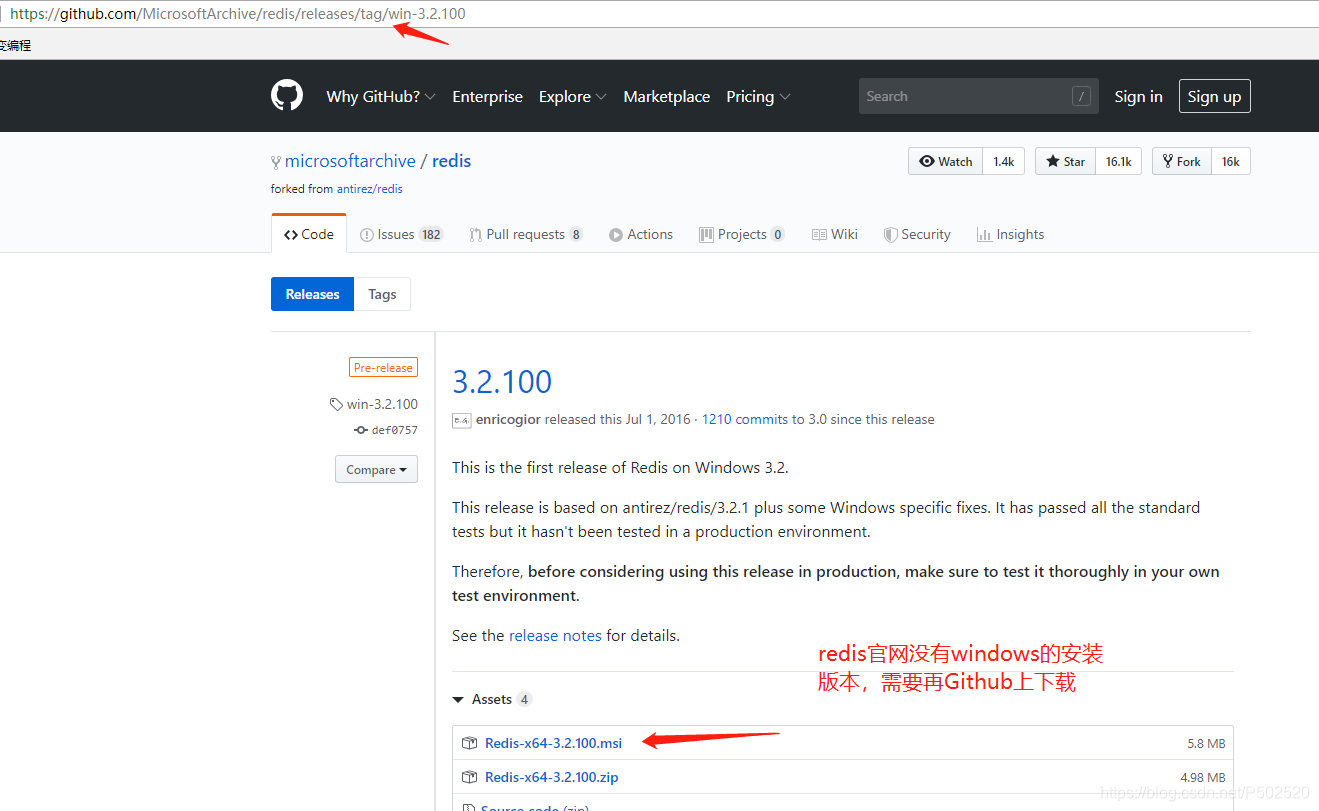Click the commit icon next to def0757
Viewport: 1319px width, 811px height.
point(361,430)
